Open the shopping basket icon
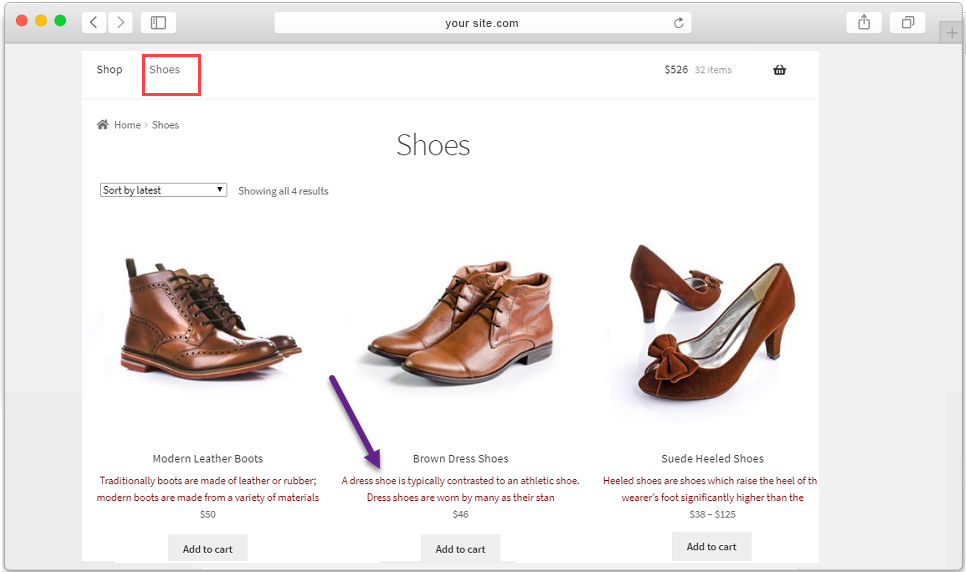This screenshot has height=572, width=966. pyautogui.click(x=779, y=70)
